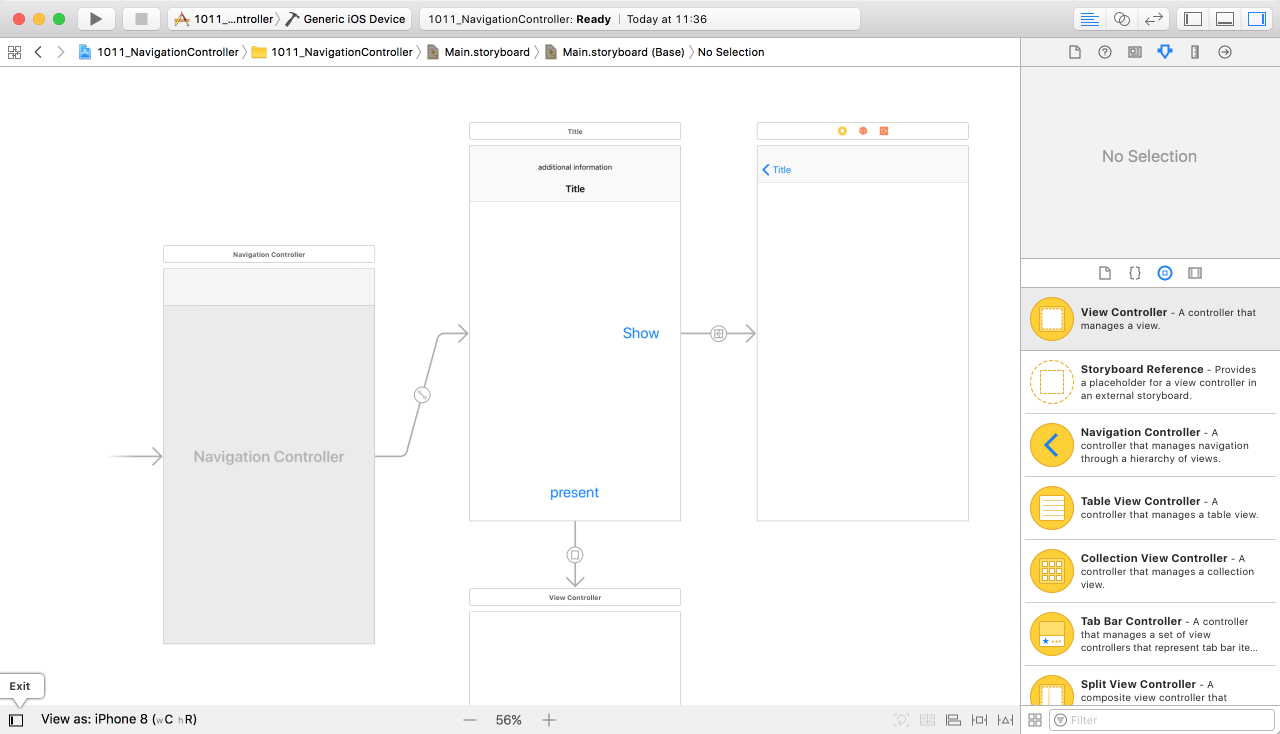Click the First Responder dock icon

(x=863, y=131)
